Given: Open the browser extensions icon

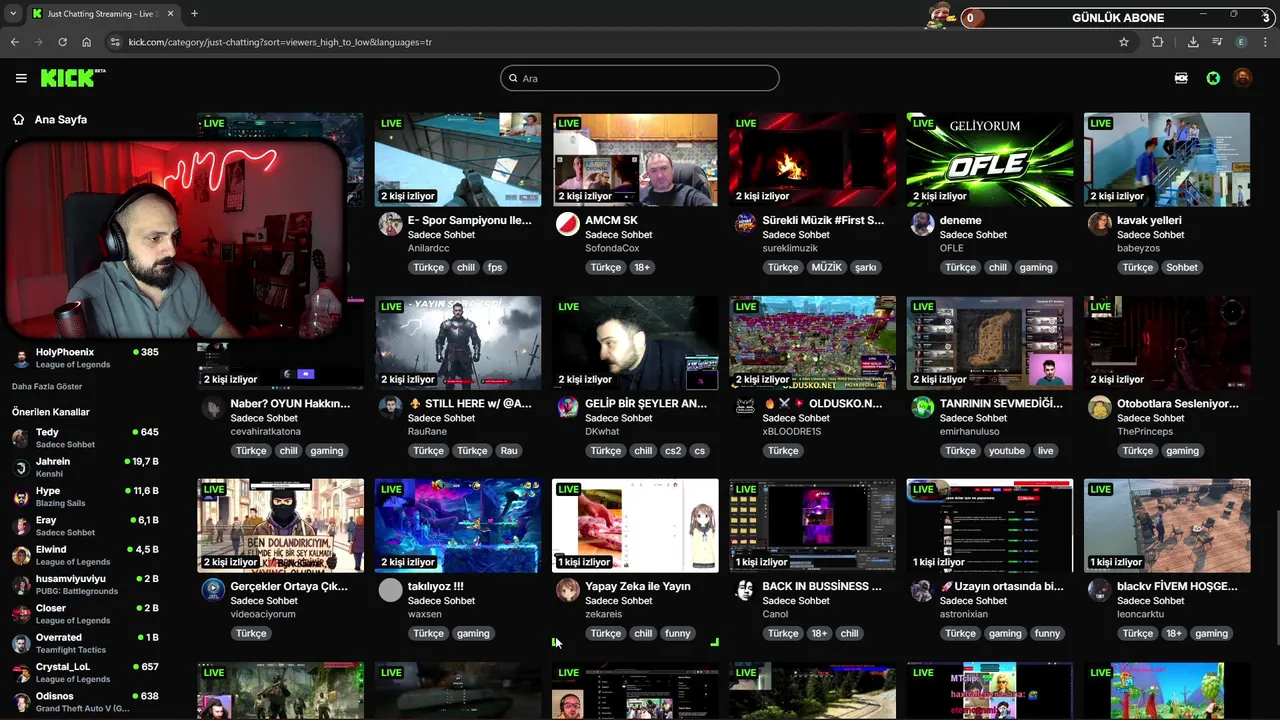Looking at the screenshot, I should point(1158,42).
